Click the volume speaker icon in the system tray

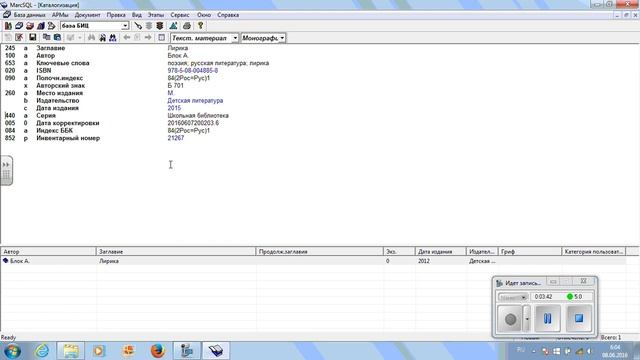point(589,351)
